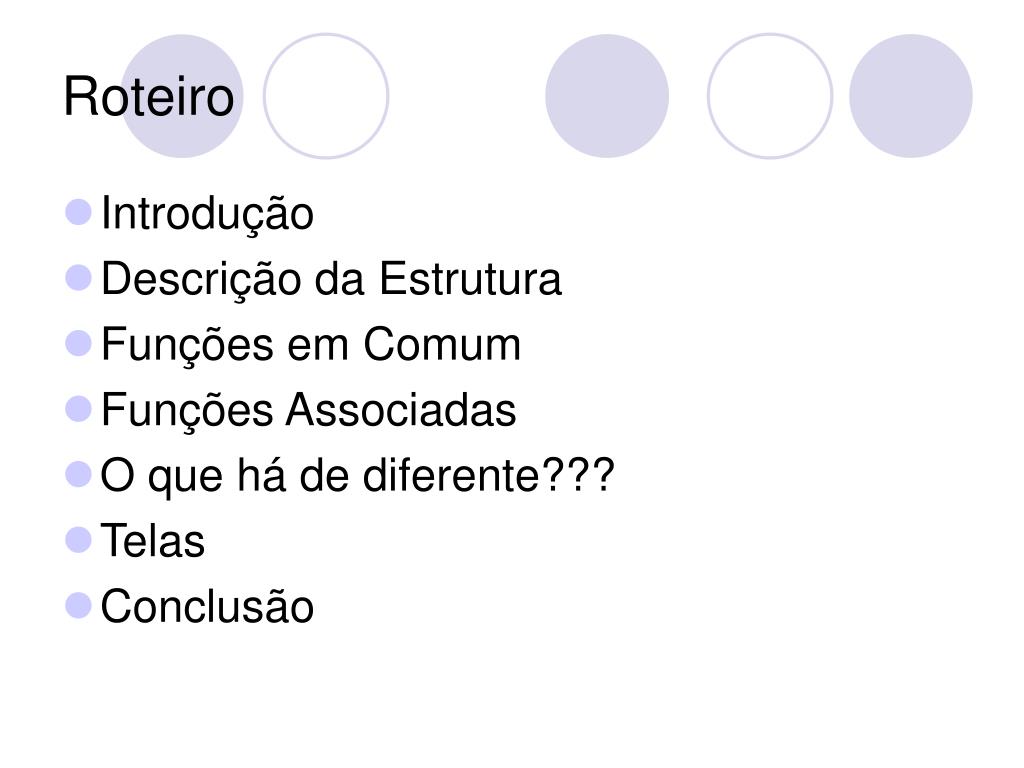1024x768 pixels.
Task: Click the bullet dot beside Telas
Action: [x=78, y=540]
